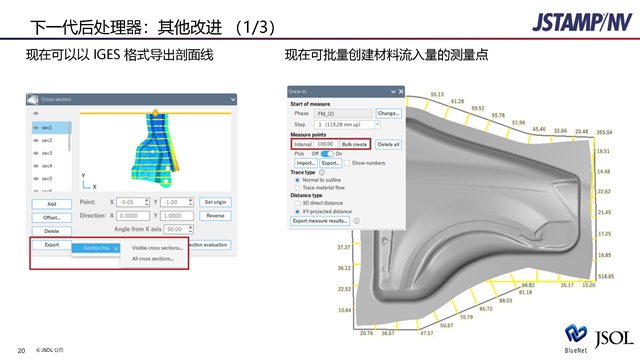
Task: Open the Step dropdown list
Action: click(x=377, y=124)
